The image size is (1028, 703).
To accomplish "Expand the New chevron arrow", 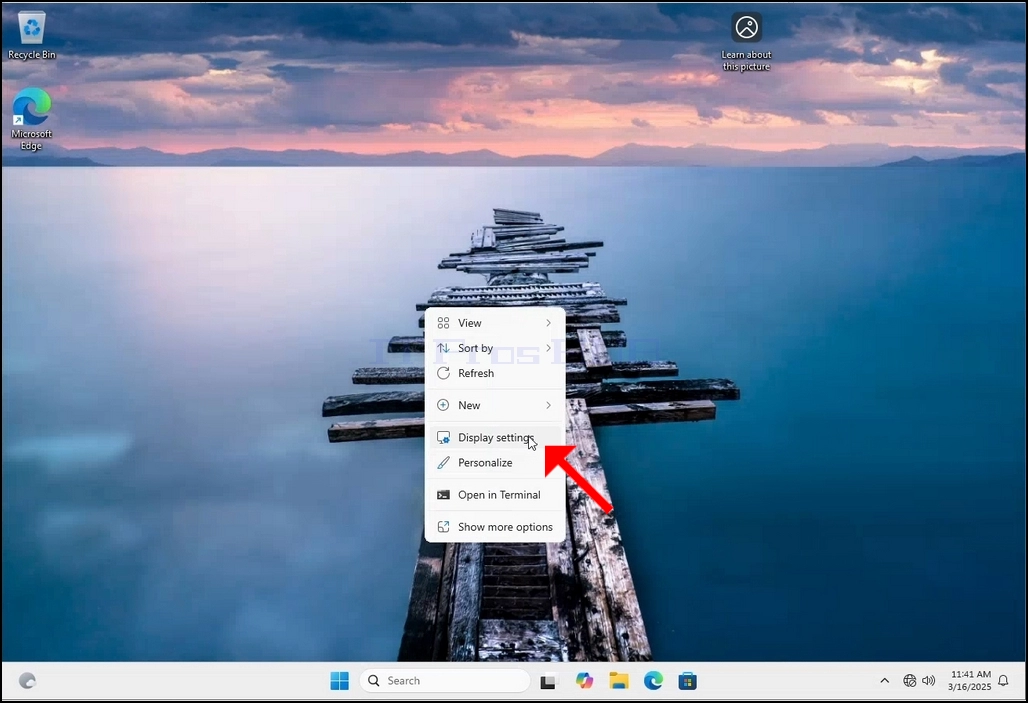I will [548, 405].
